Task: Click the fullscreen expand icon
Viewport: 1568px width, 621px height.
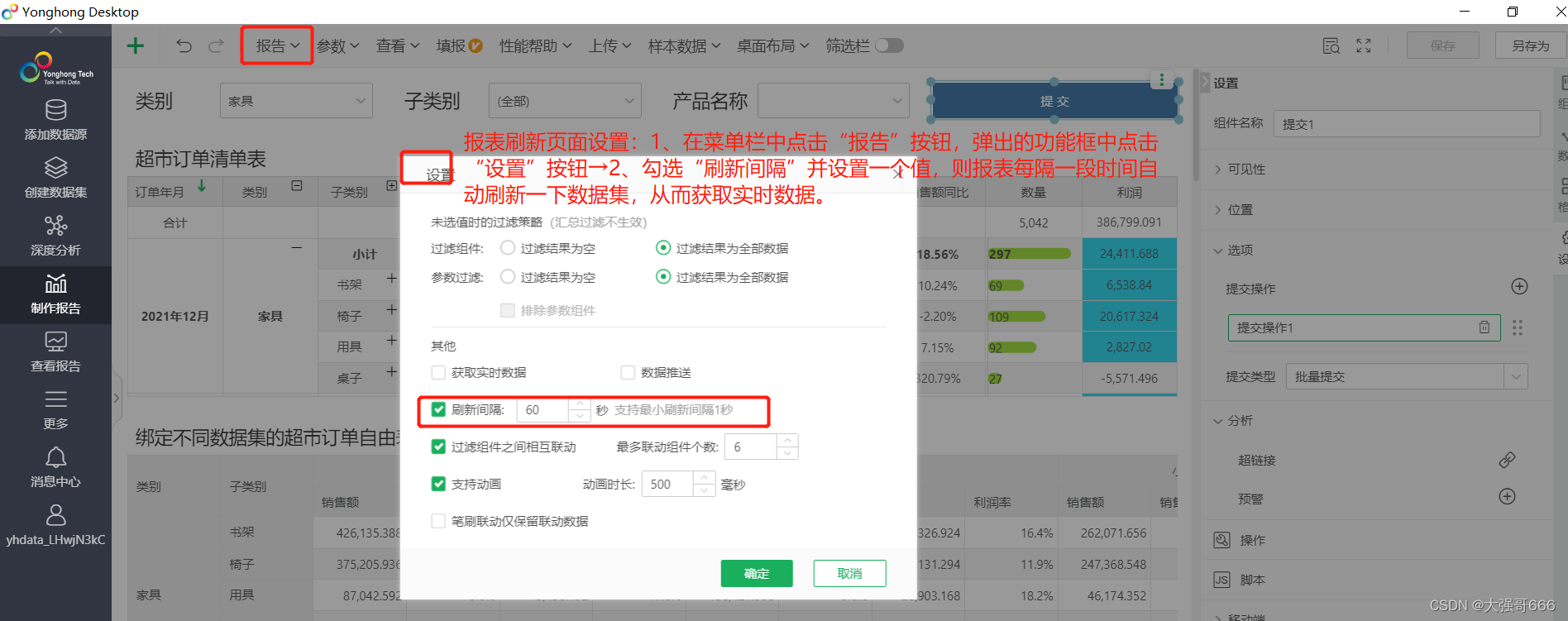Action: coord(1364,45)
